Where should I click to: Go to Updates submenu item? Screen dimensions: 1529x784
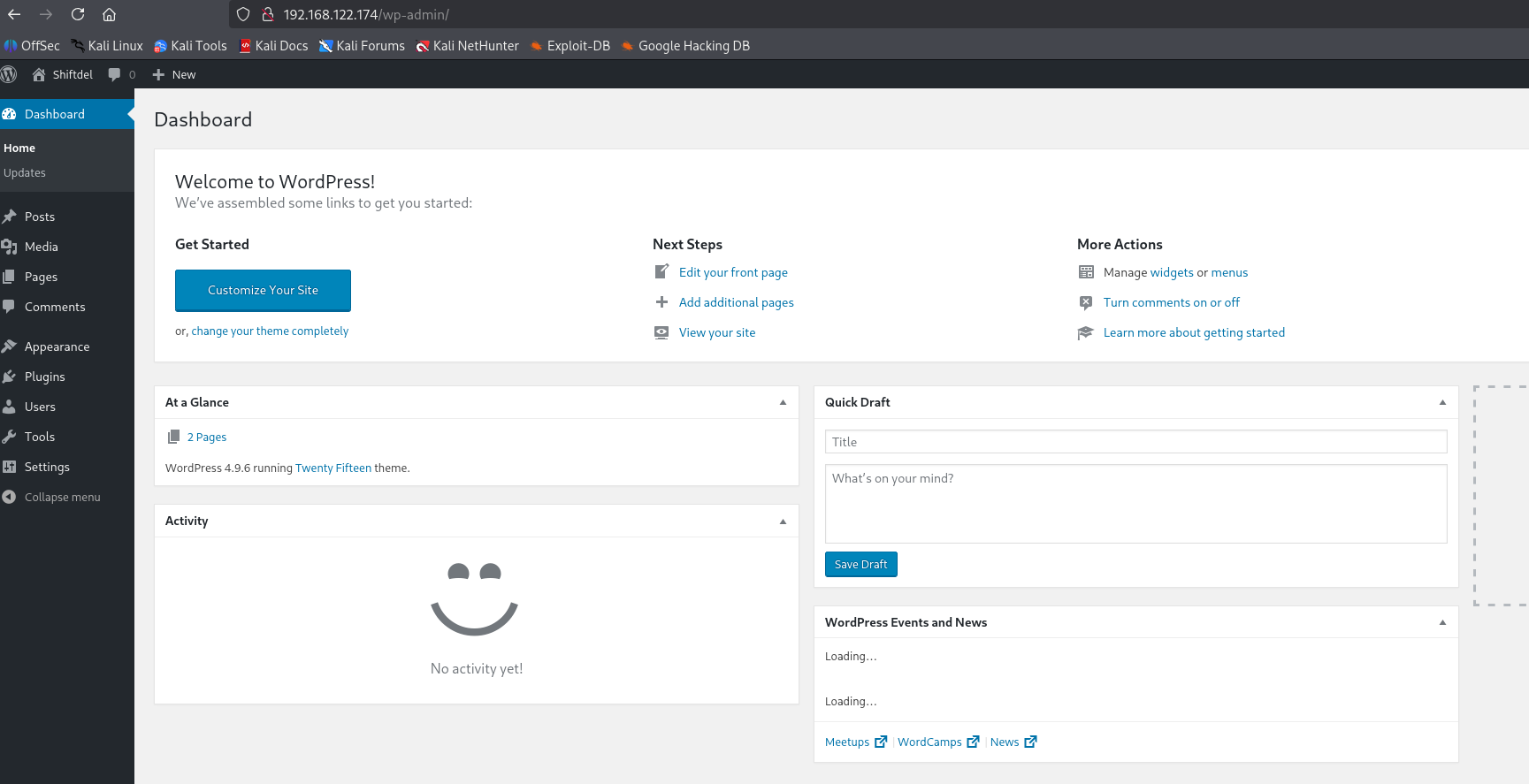[25, 173]
